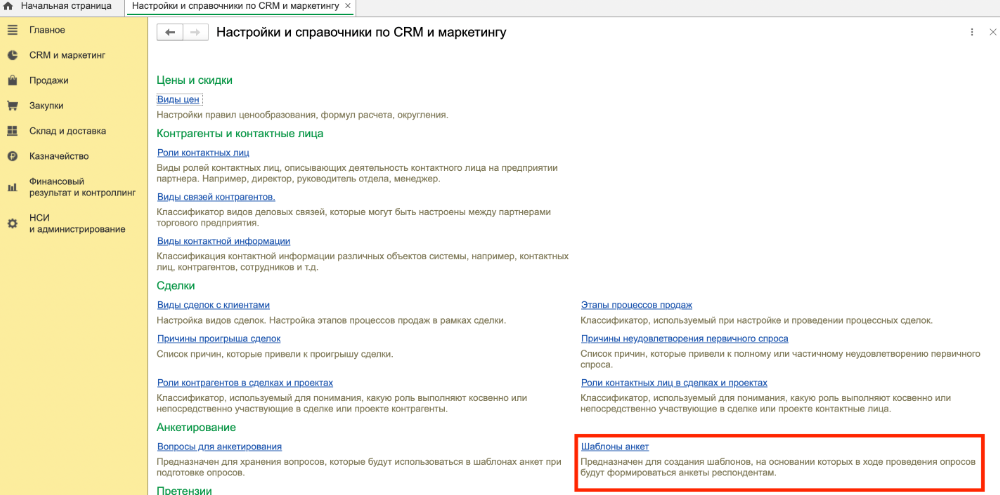
Task: Open the Главное menu section
Action: point(47,30)
